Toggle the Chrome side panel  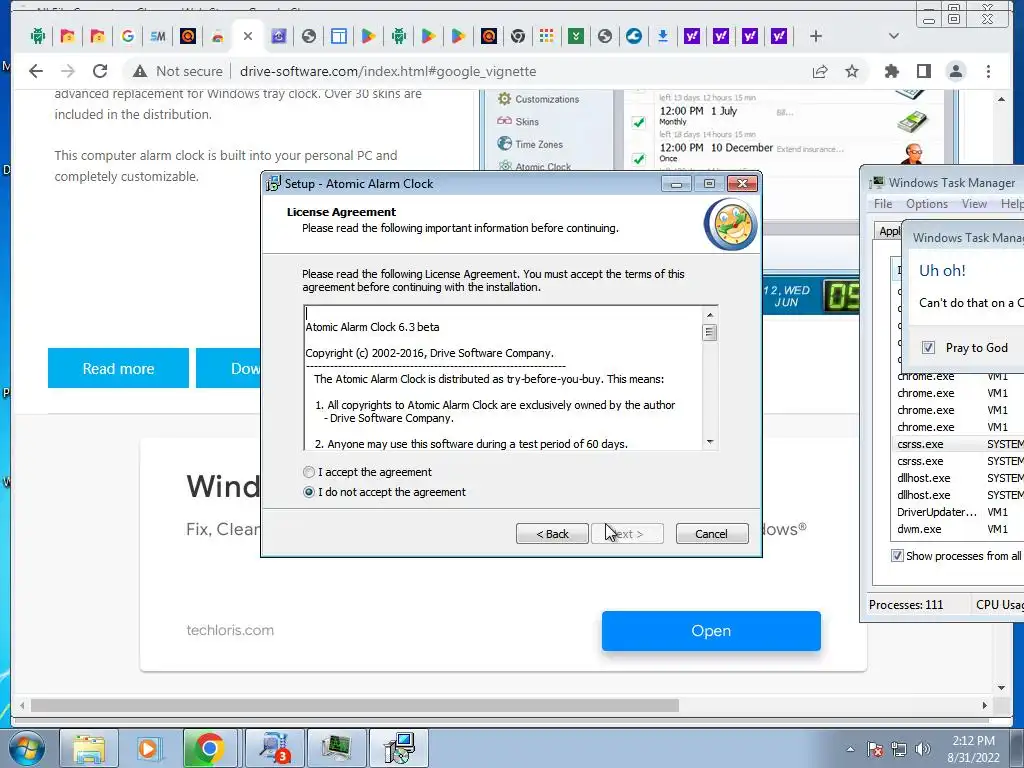point(923,71)
